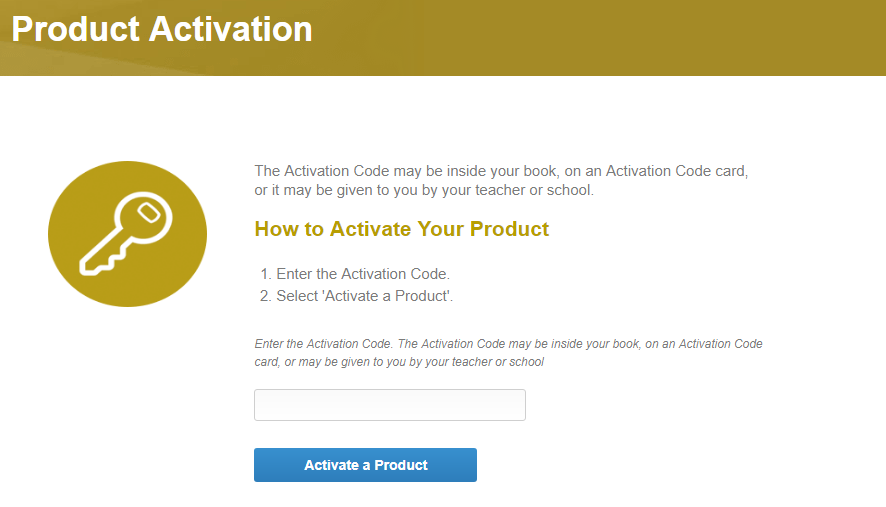This screenshot has height=507, width=886.
Task: Click the word Product in the page title
Action: (x=75, y=29)
